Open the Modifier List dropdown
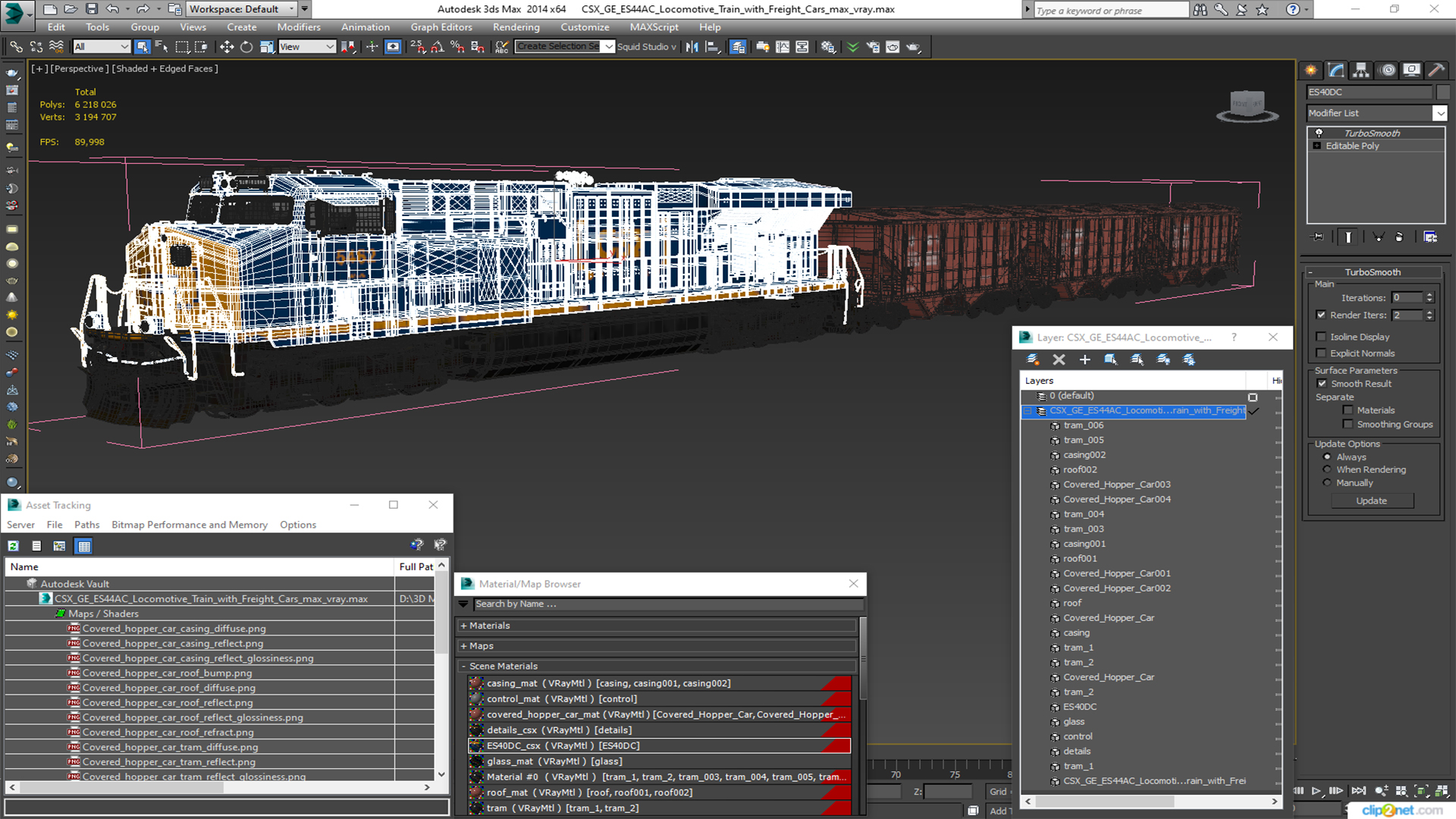The image size is (1456, 819). (x=1439, y=113)
